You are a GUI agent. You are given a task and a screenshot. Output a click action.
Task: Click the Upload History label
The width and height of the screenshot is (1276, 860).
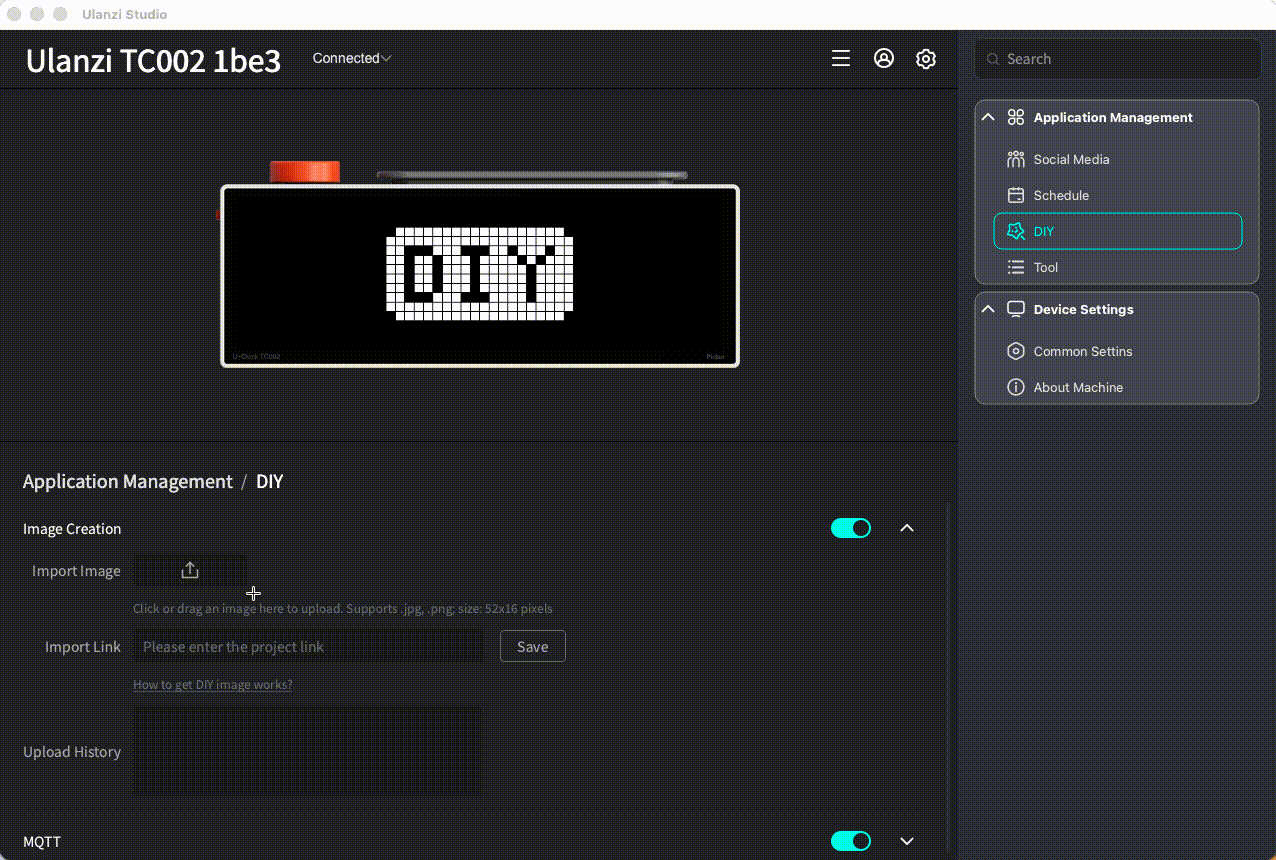tap(72, 752)
